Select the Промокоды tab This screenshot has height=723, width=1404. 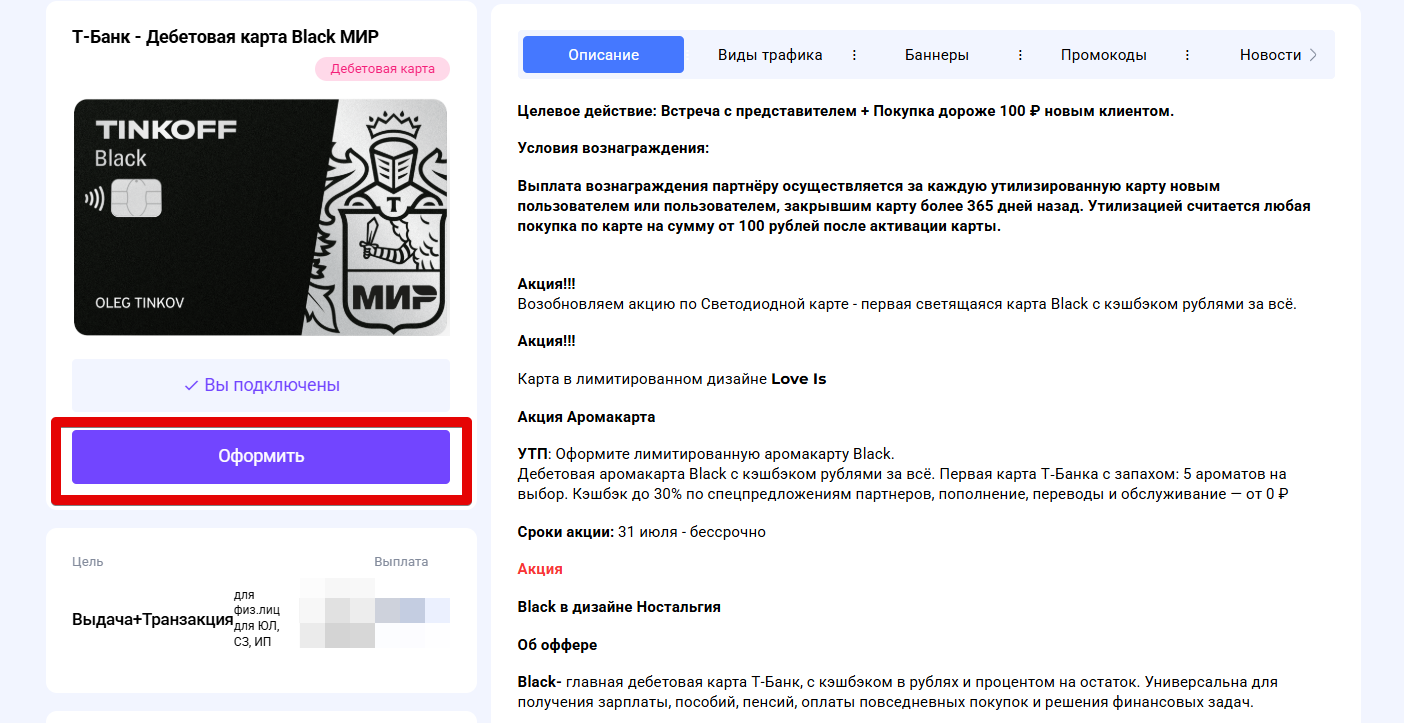tap(1104, 55)
